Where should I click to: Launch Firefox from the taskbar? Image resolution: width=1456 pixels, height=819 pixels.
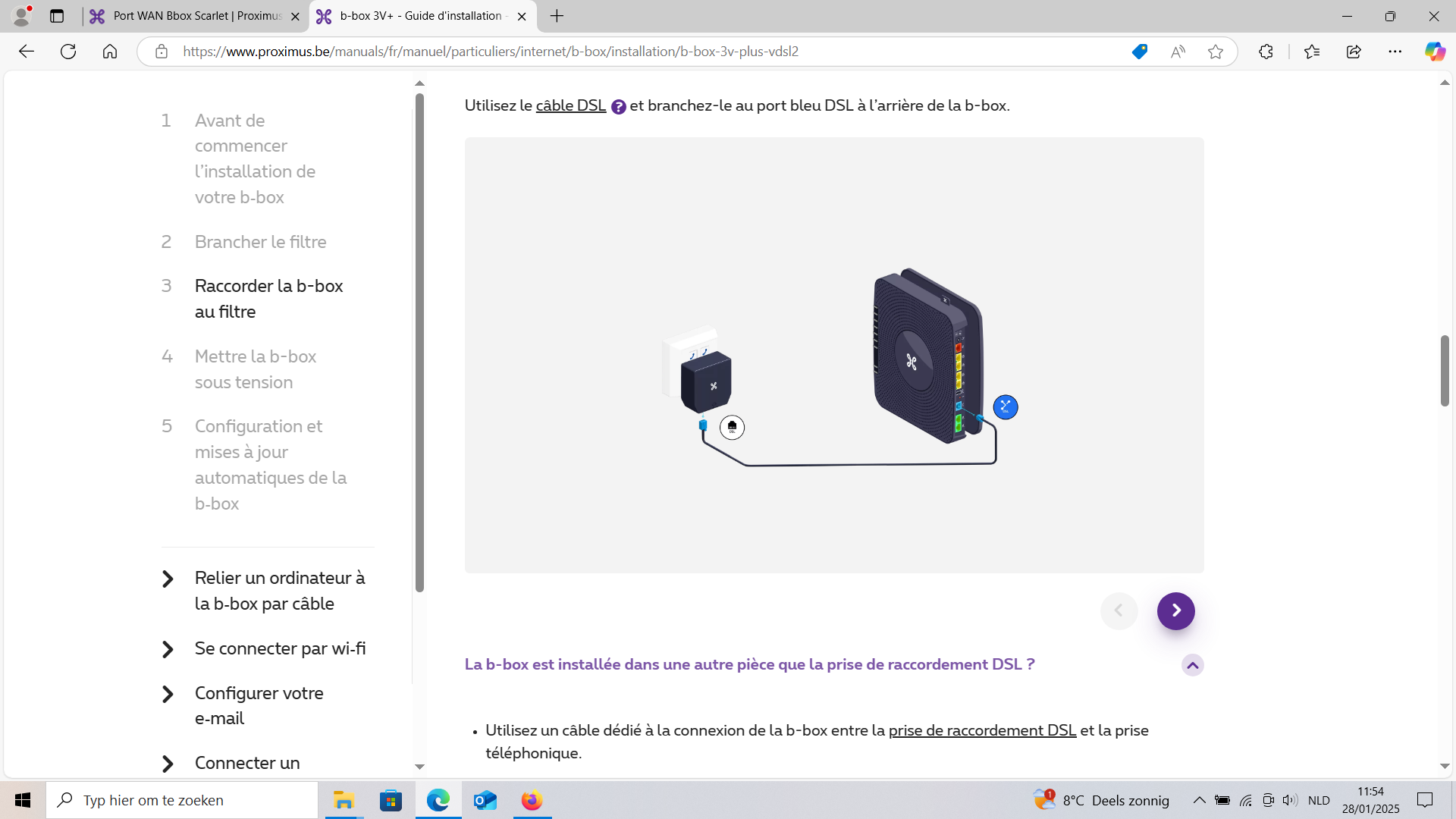click(532, 800)
